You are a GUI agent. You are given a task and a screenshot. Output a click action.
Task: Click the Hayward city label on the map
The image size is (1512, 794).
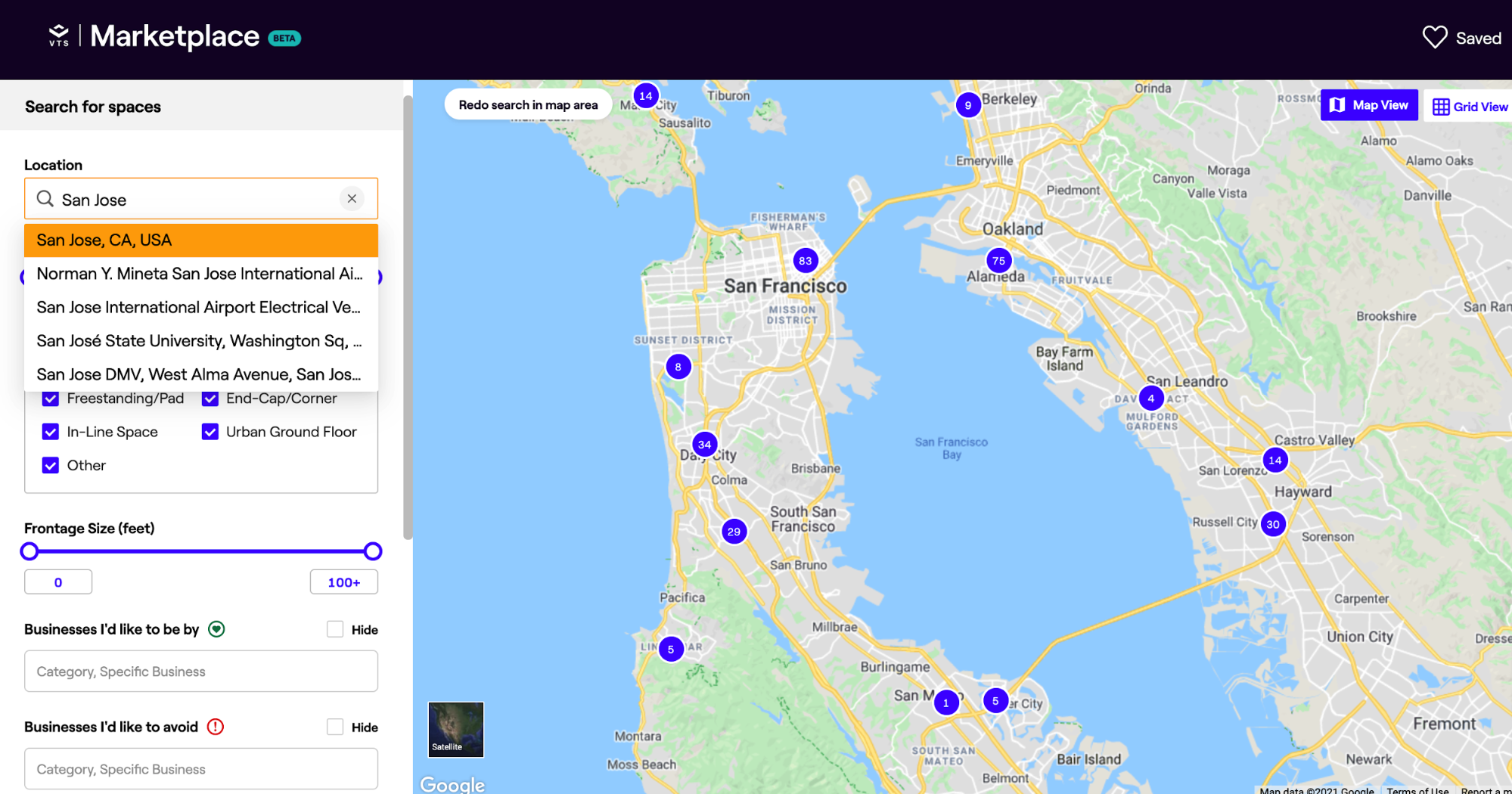coord(1303,492)
